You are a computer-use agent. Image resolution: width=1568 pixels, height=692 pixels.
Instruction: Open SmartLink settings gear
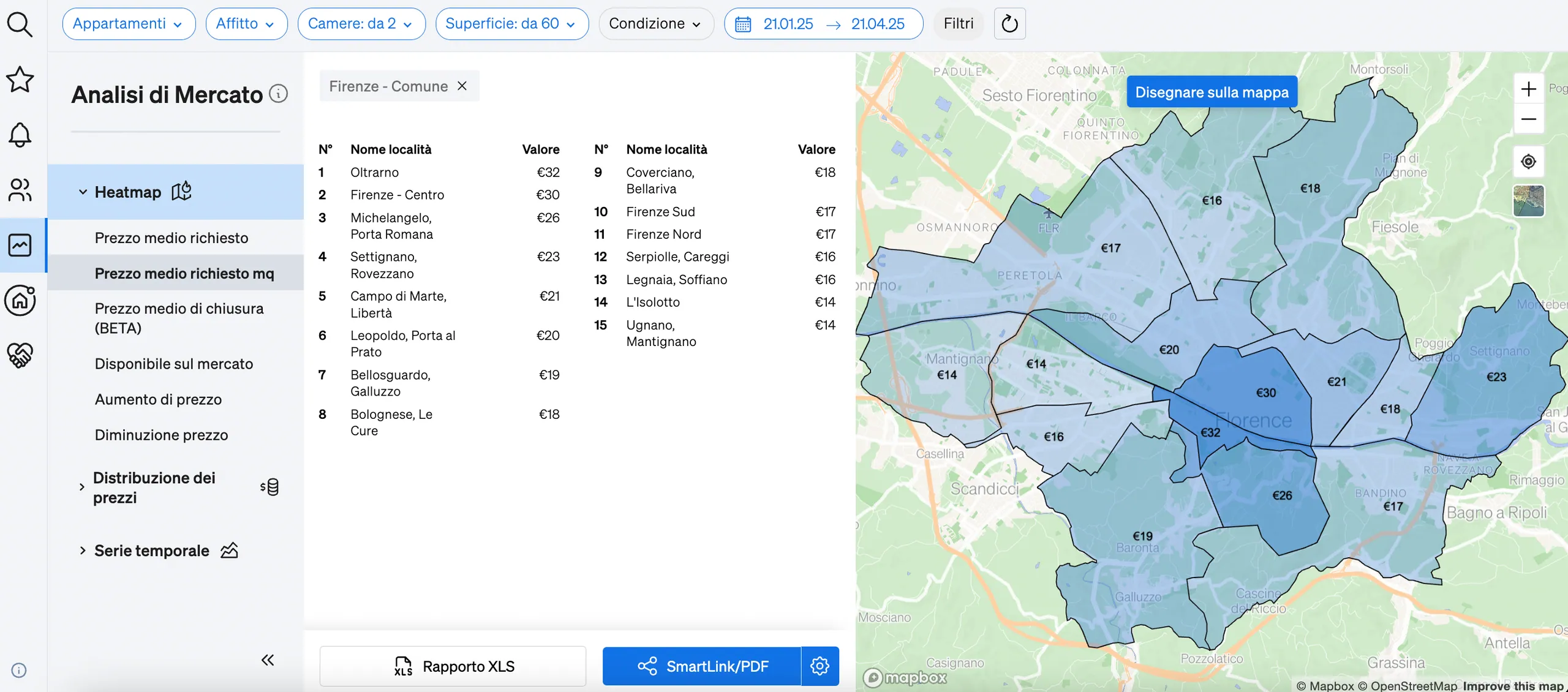point(820,666)
